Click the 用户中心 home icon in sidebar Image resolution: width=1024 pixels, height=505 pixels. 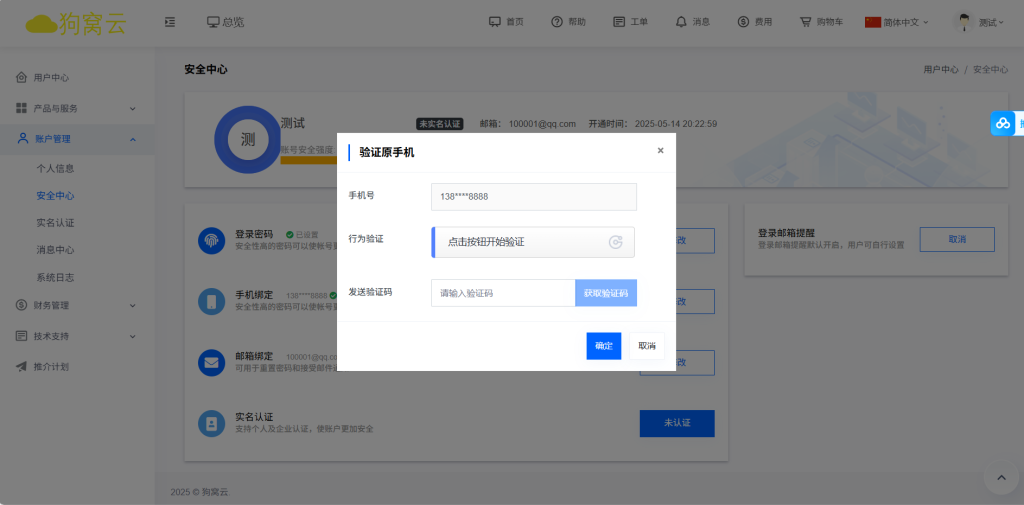[22, 78]
